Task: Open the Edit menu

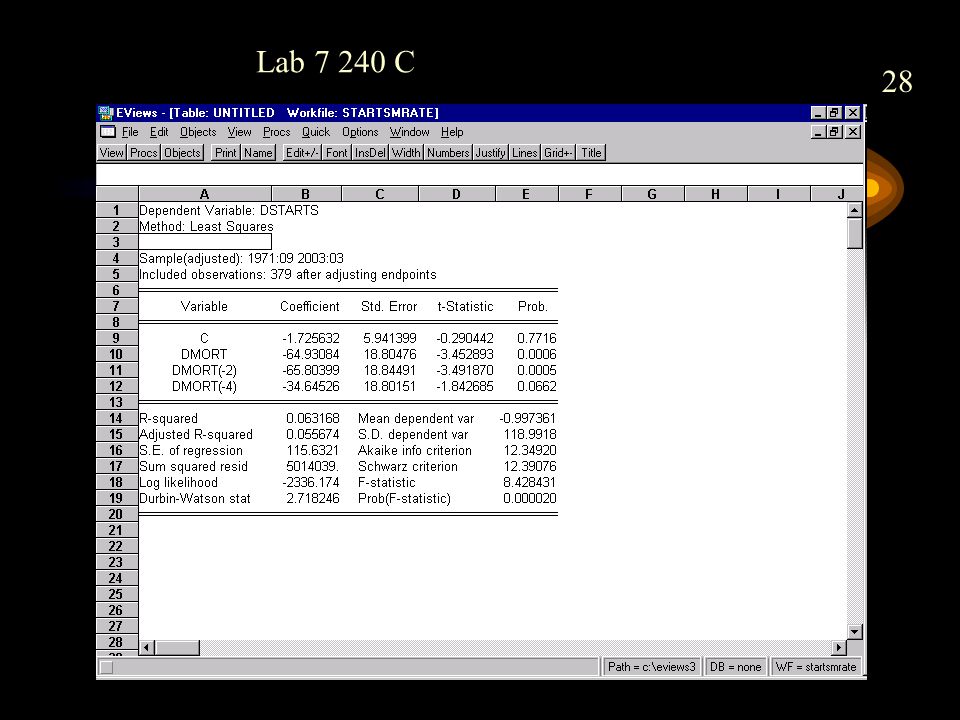Action: (x=159, y=132)
